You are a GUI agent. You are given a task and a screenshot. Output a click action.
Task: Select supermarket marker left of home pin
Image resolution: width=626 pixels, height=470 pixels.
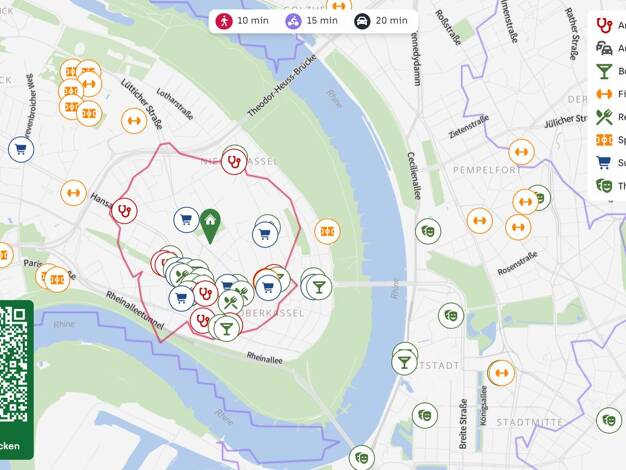coord(186,220)
